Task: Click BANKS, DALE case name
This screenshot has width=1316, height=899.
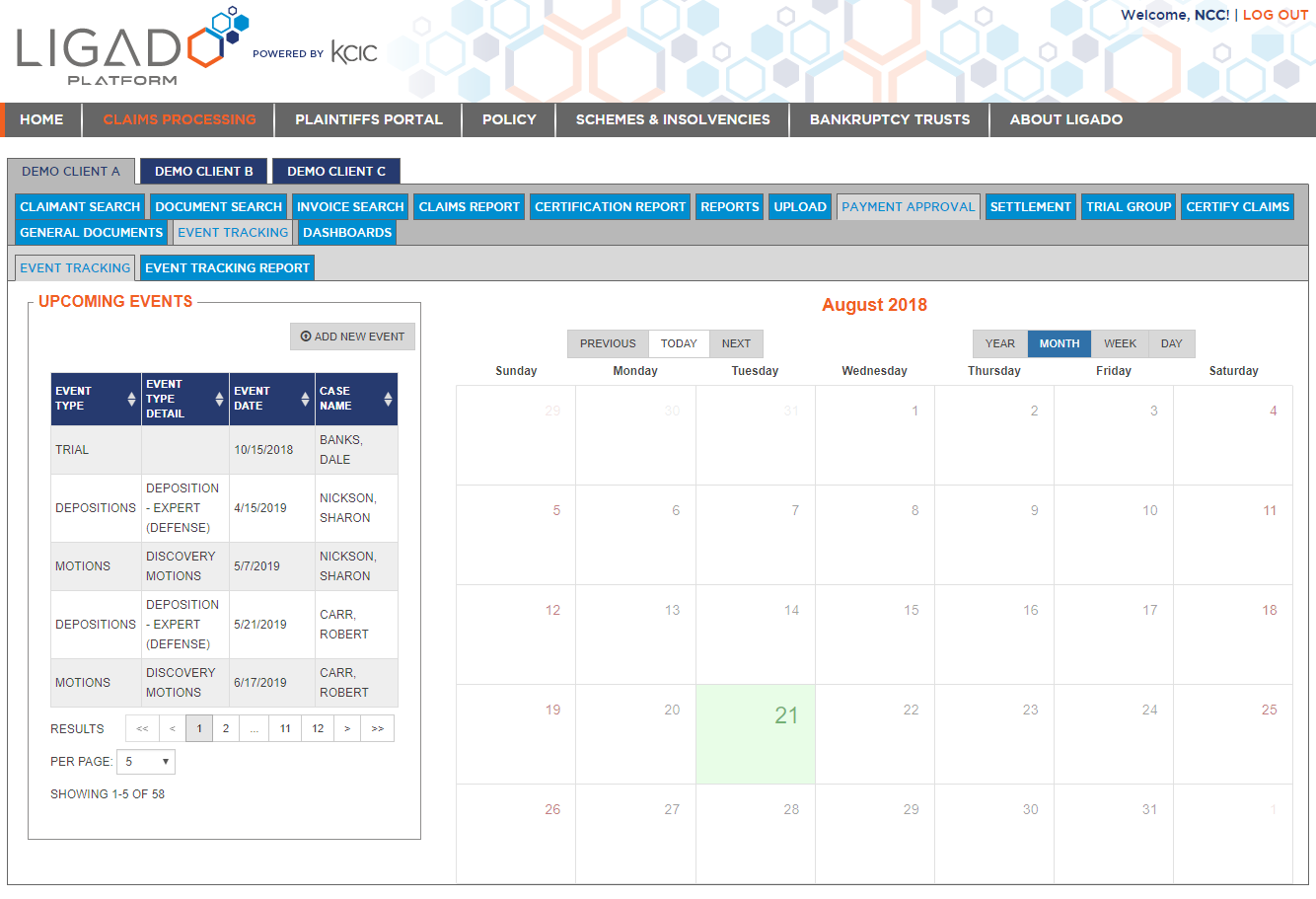Action: (x=341, y=449)
